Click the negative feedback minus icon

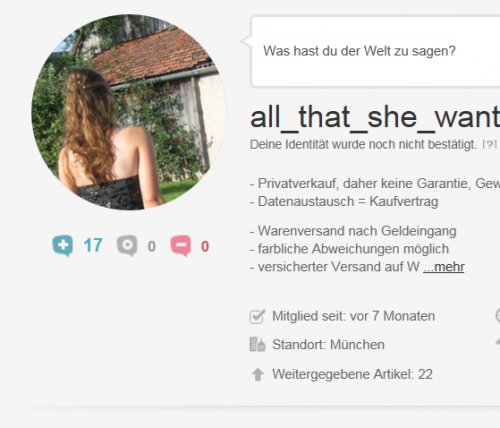(181, 246)
